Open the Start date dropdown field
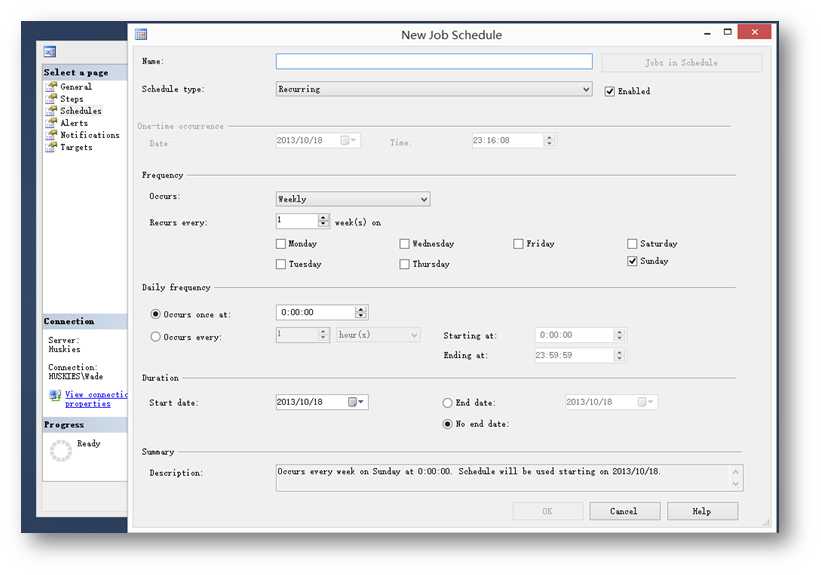Viewport: 821px width, 575px height. tap(322, 402)
